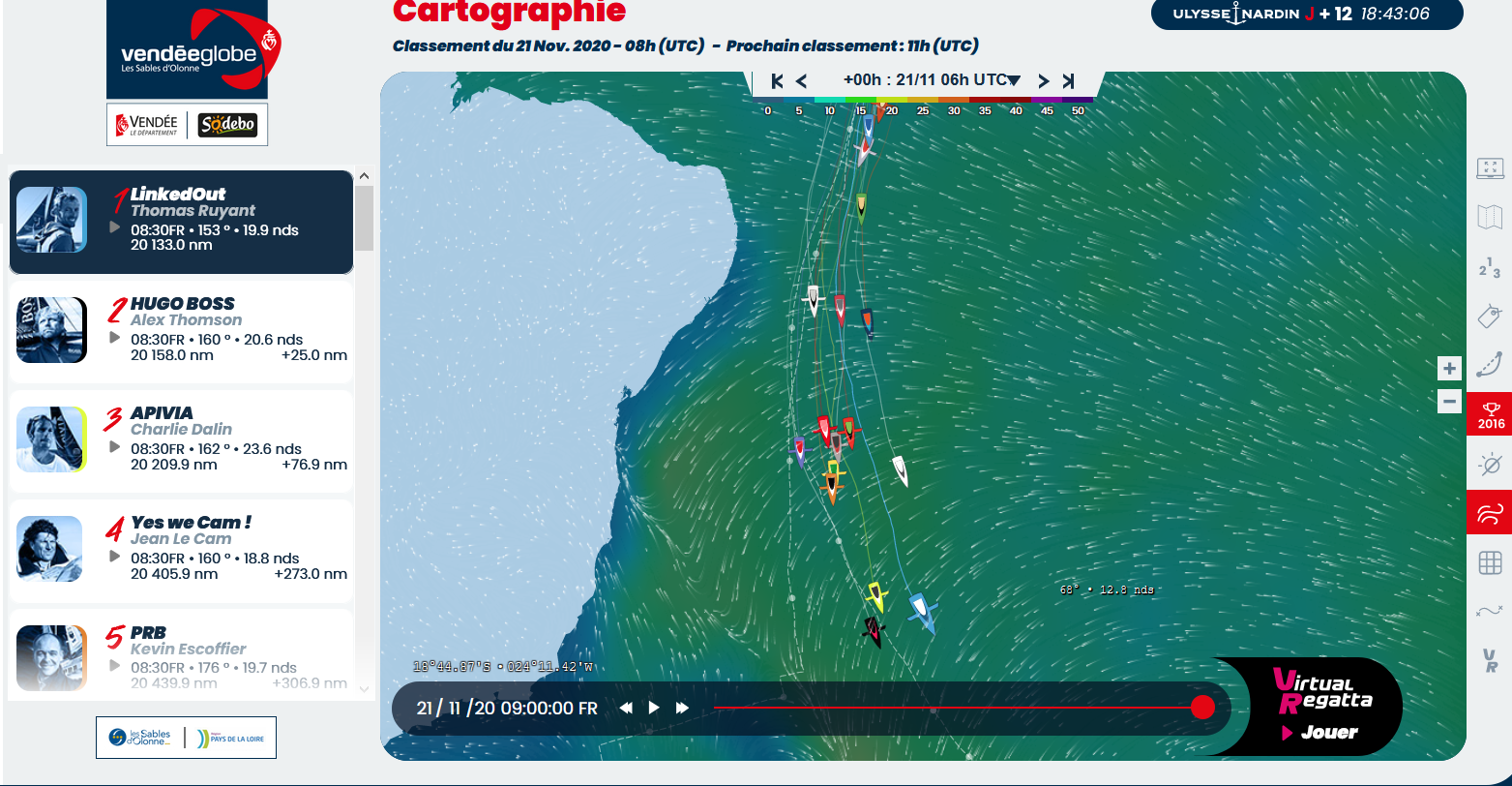Viewport: 1512px width, 786px height.
Task: Click the red timeline slider handle
Action: [1202, 708]
